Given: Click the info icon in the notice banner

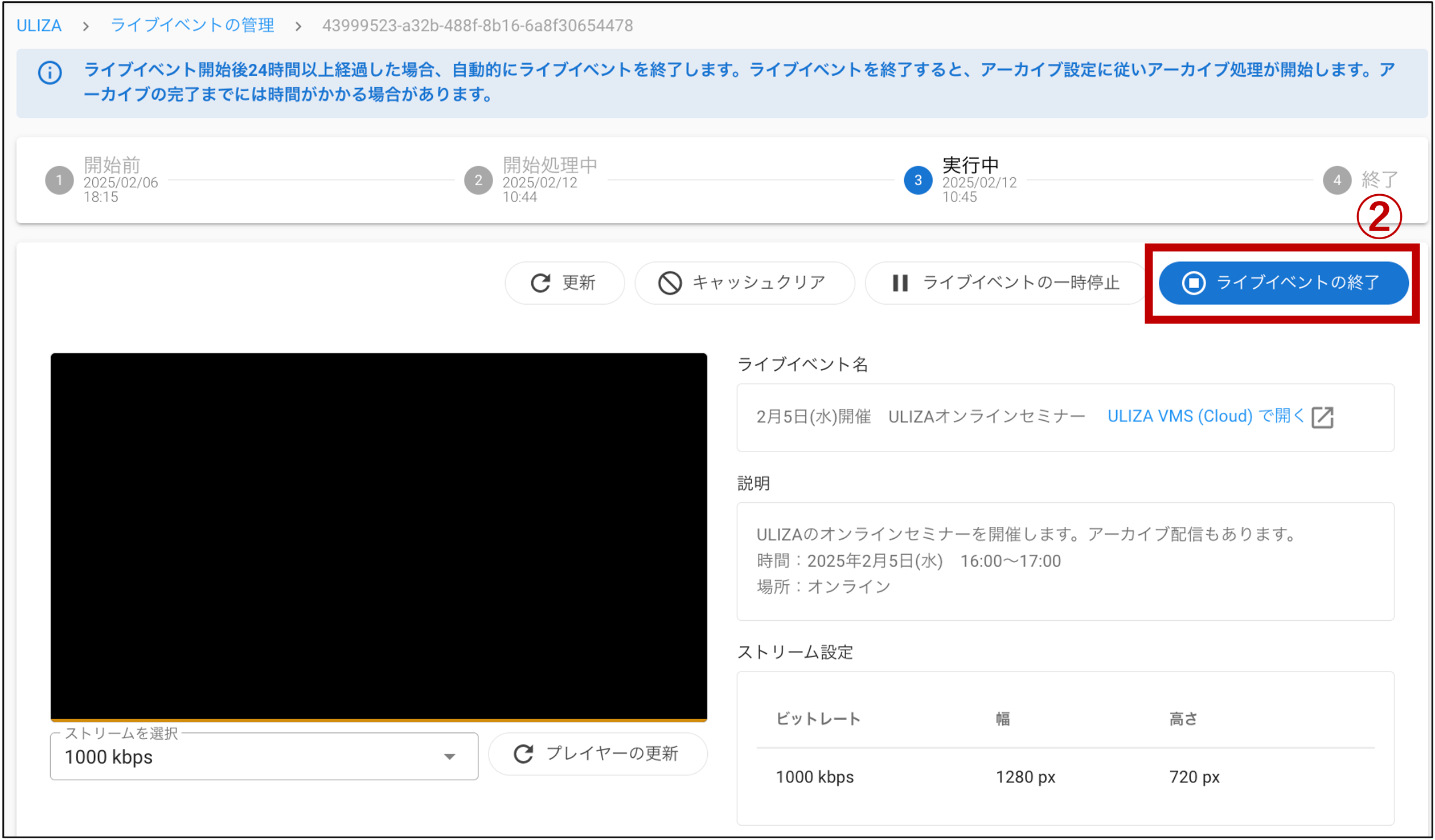Looking at the screenshot, I should [x=50, y=73].
